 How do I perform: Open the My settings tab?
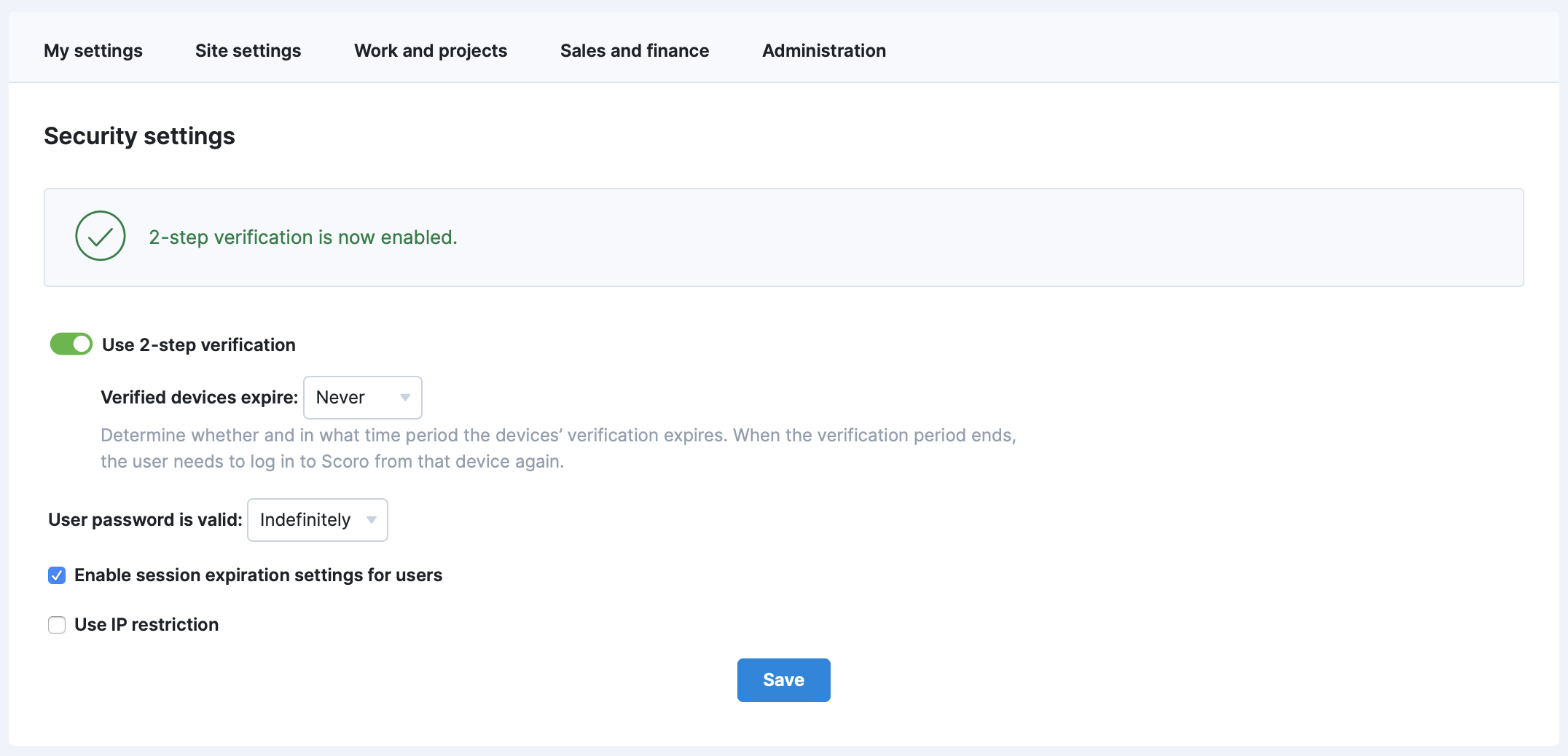93,51
